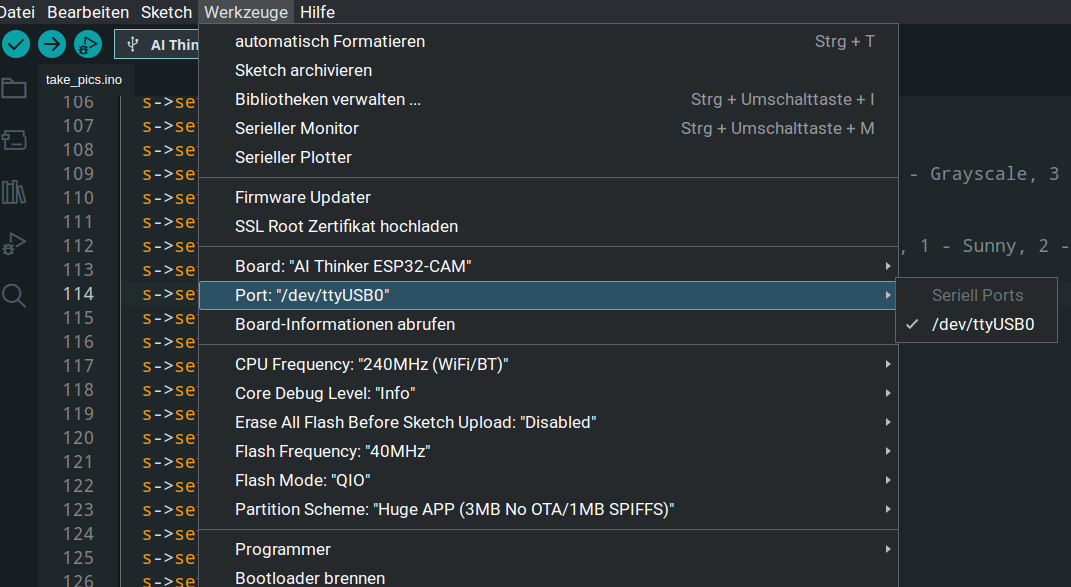Select the Debug icon in the sidebar
Image resolution: width=1071 pixels, height=587 pixels.
(14, 244)
